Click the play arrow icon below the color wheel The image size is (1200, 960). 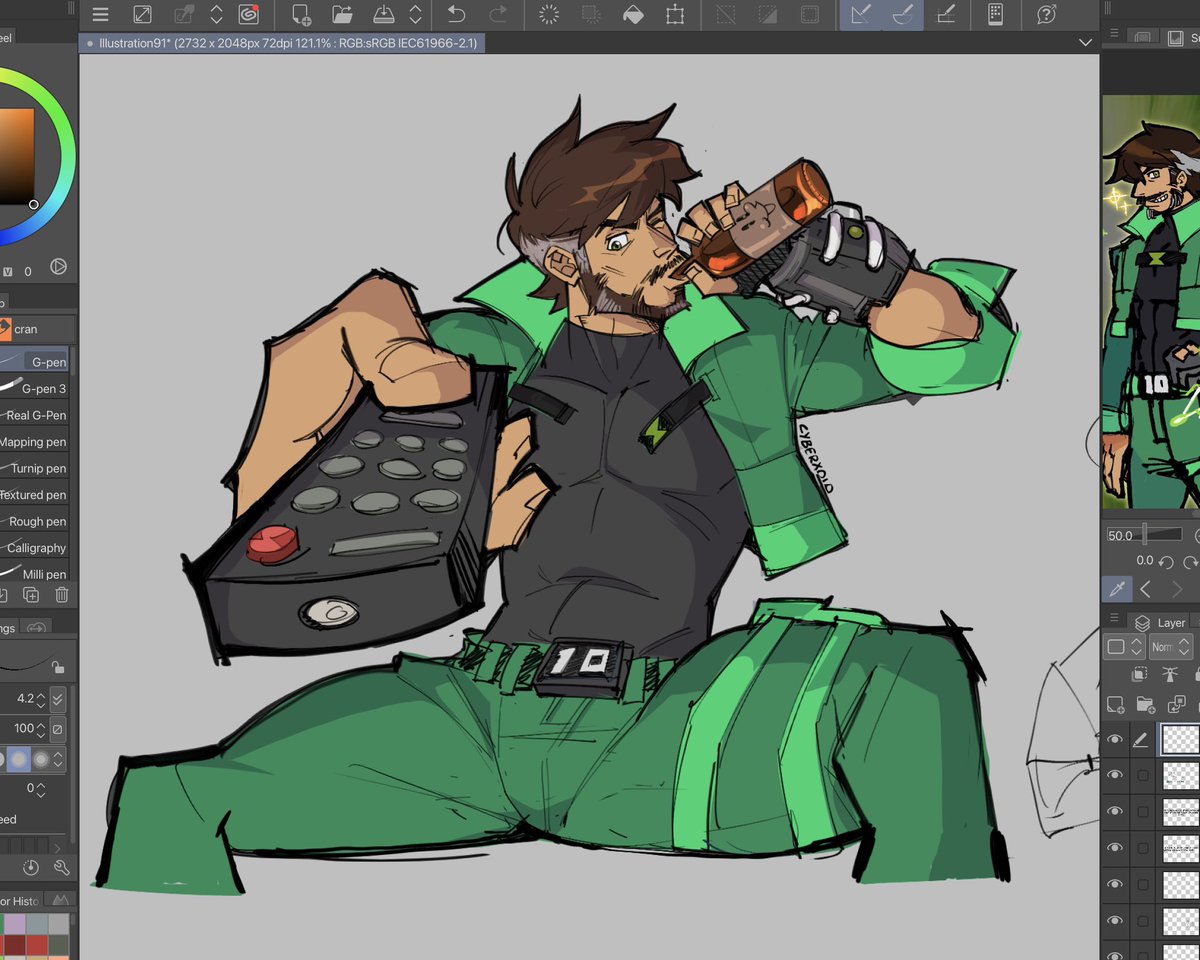58,267
